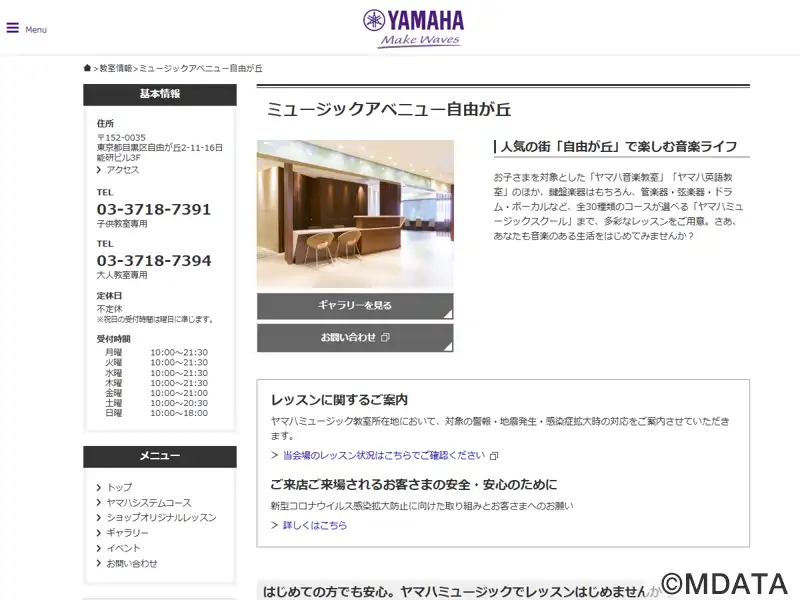Viewport: 800px width, 600px height.
Task: Click the お問い合わせ button below the photo
Action: (x=355, y=338)
